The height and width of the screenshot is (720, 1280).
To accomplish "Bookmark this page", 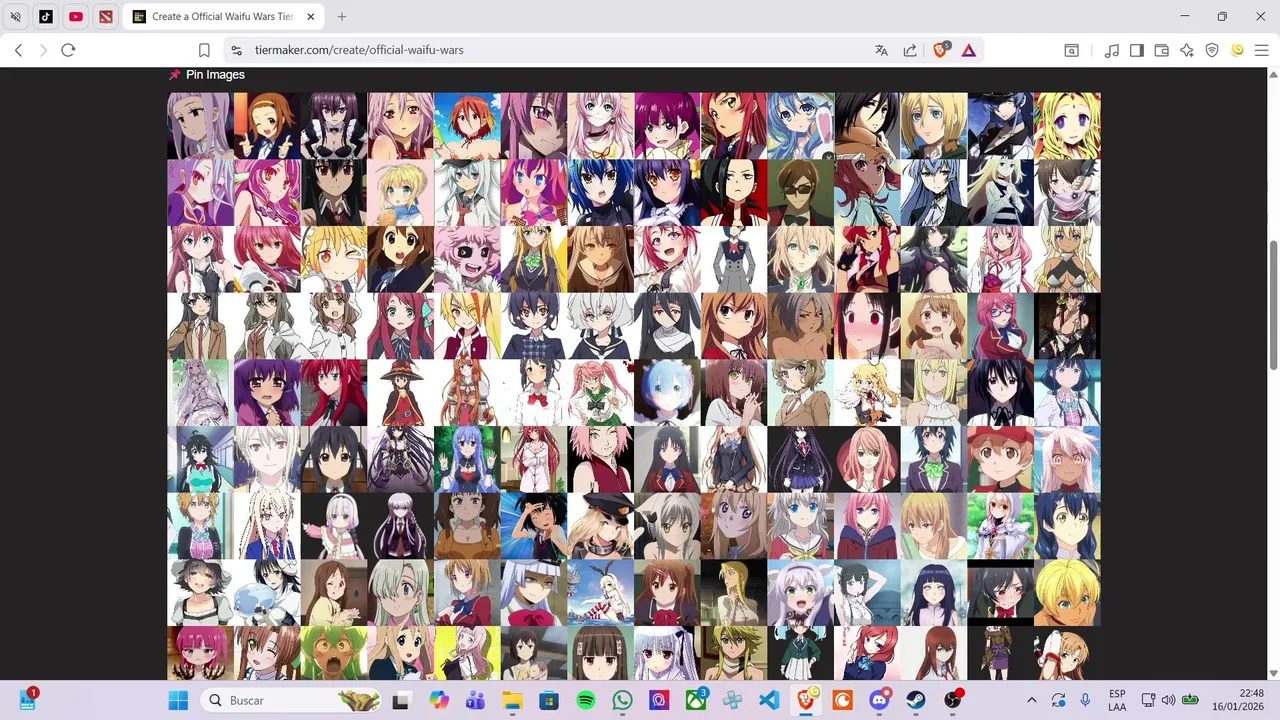I will (x=204, y=50).
